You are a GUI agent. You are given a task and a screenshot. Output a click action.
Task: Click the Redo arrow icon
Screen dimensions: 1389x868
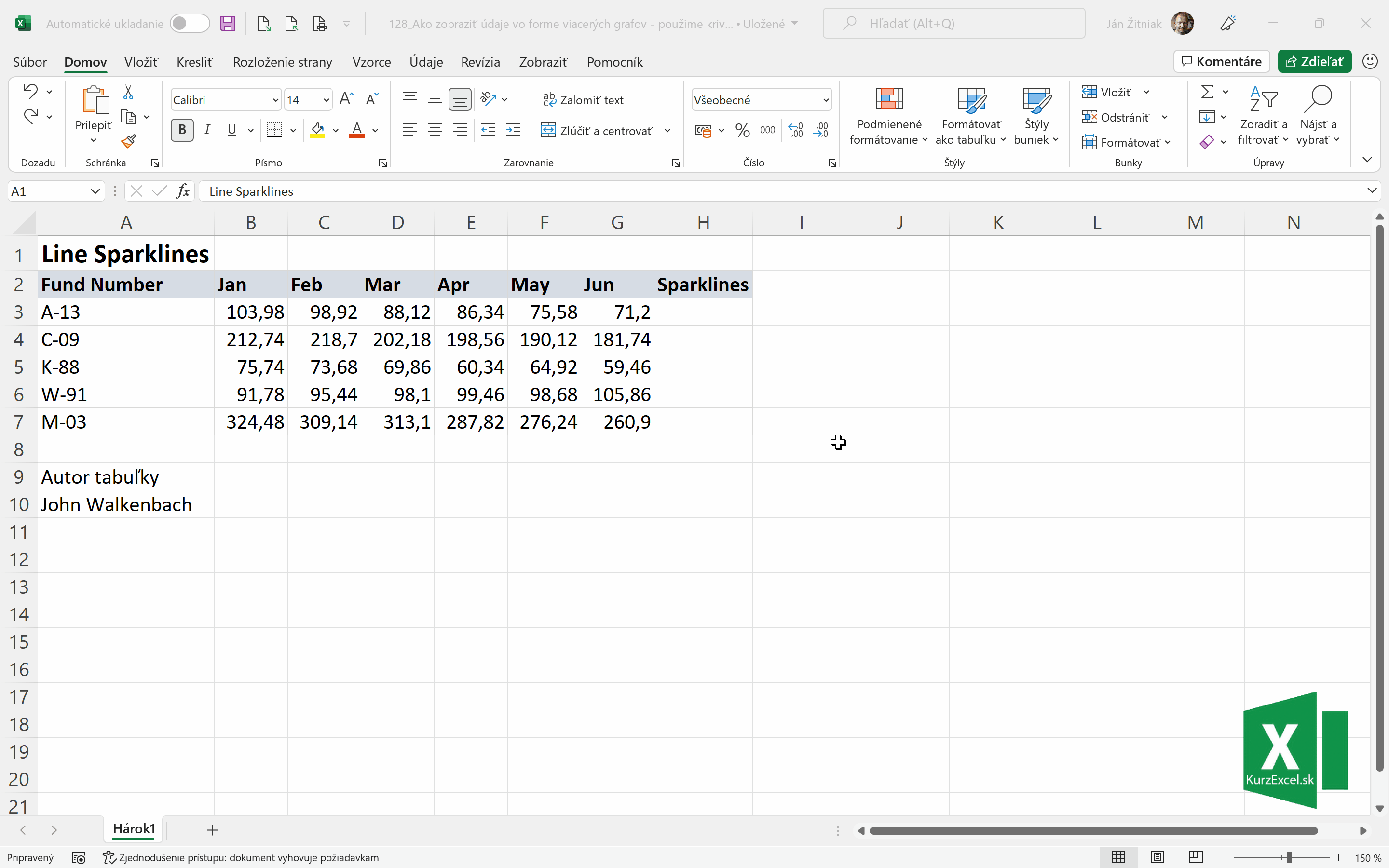click(30, 116)
